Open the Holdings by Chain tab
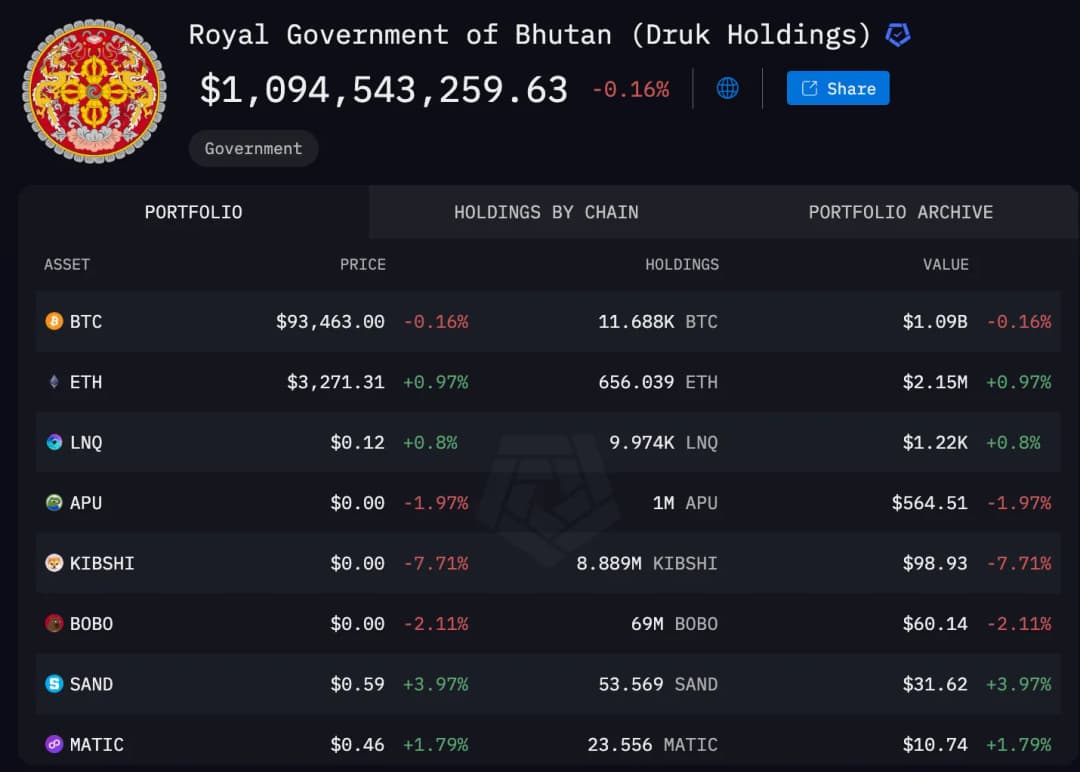Image resolution: width=1080 pixels, height=772 pixels. 546,212
